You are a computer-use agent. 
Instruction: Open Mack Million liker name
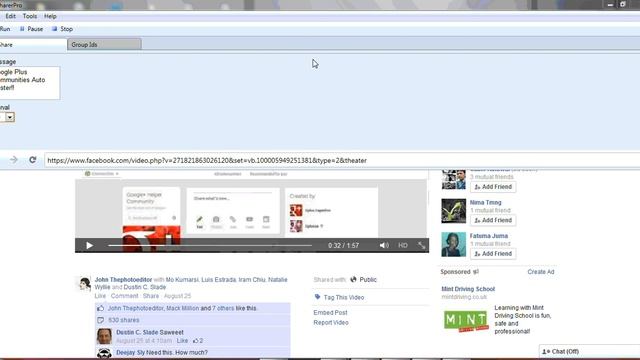(182, 308)
